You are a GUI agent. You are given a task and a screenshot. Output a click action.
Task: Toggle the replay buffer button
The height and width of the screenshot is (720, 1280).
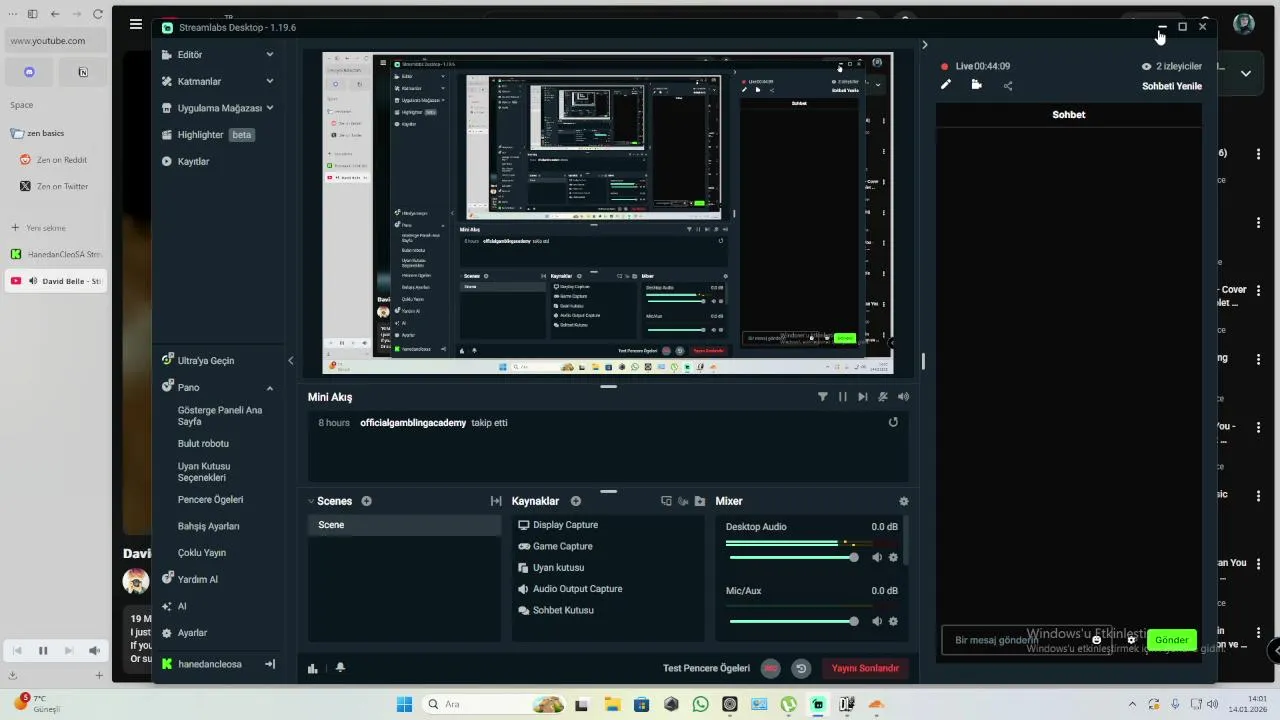pos(800,668)
